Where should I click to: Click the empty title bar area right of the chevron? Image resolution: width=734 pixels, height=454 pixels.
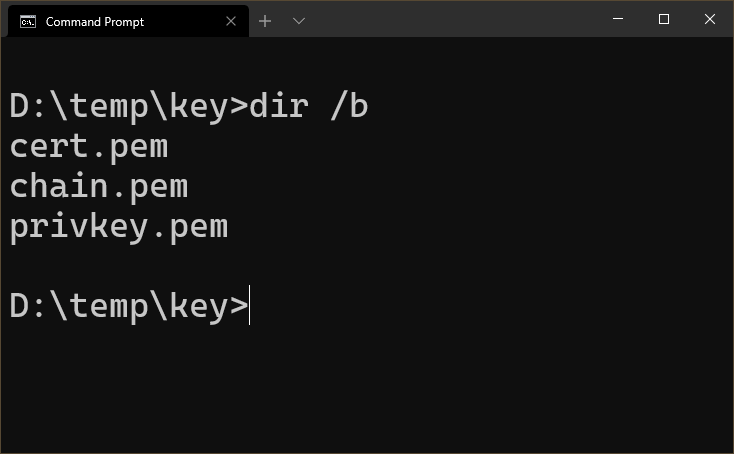[454, 19]
